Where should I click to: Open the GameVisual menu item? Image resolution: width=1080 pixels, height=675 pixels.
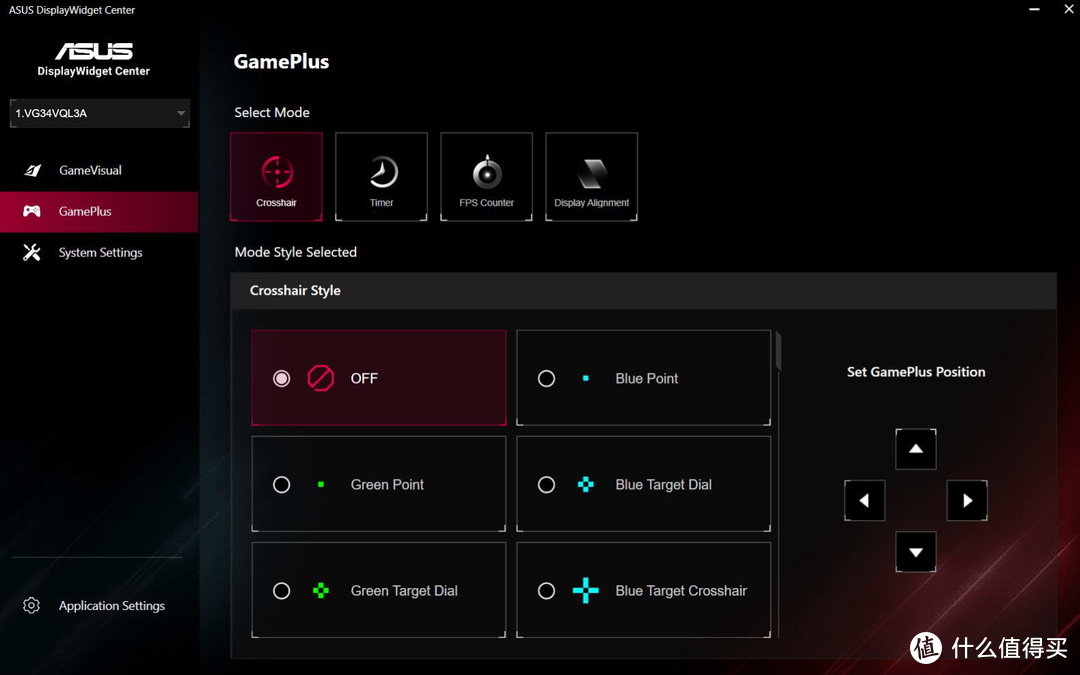(x=99, y=170)
